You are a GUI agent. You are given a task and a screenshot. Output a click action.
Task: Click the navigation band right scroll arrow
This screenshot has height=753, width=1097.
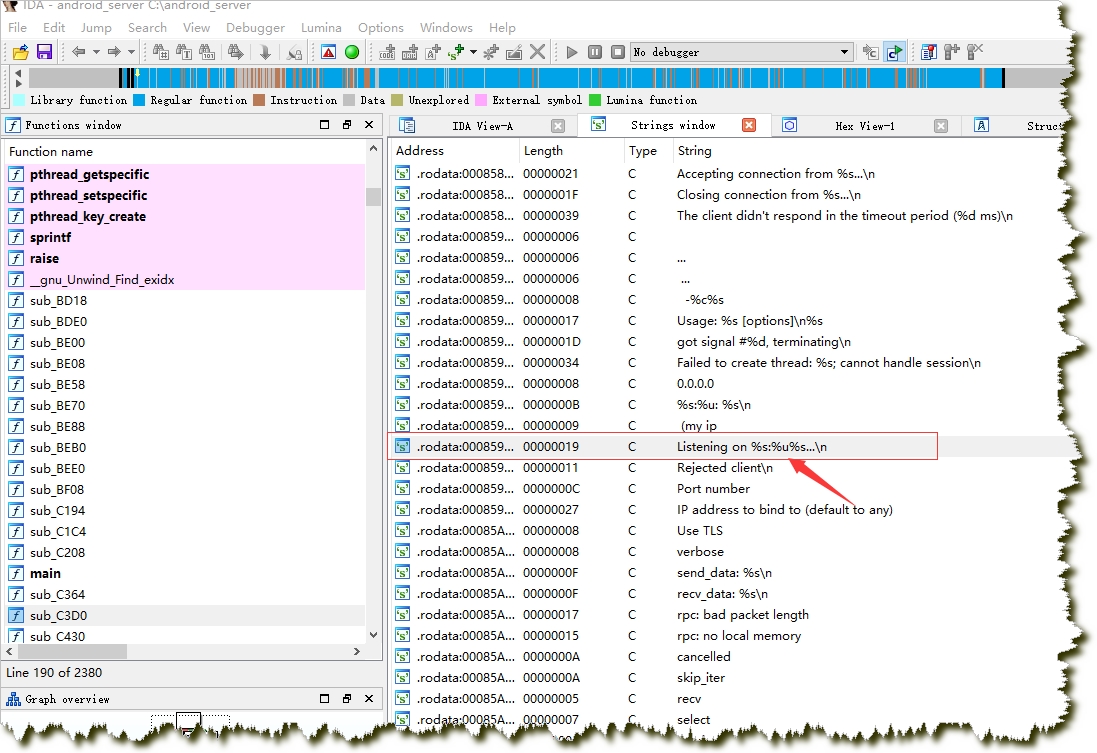tap(18, 83)
